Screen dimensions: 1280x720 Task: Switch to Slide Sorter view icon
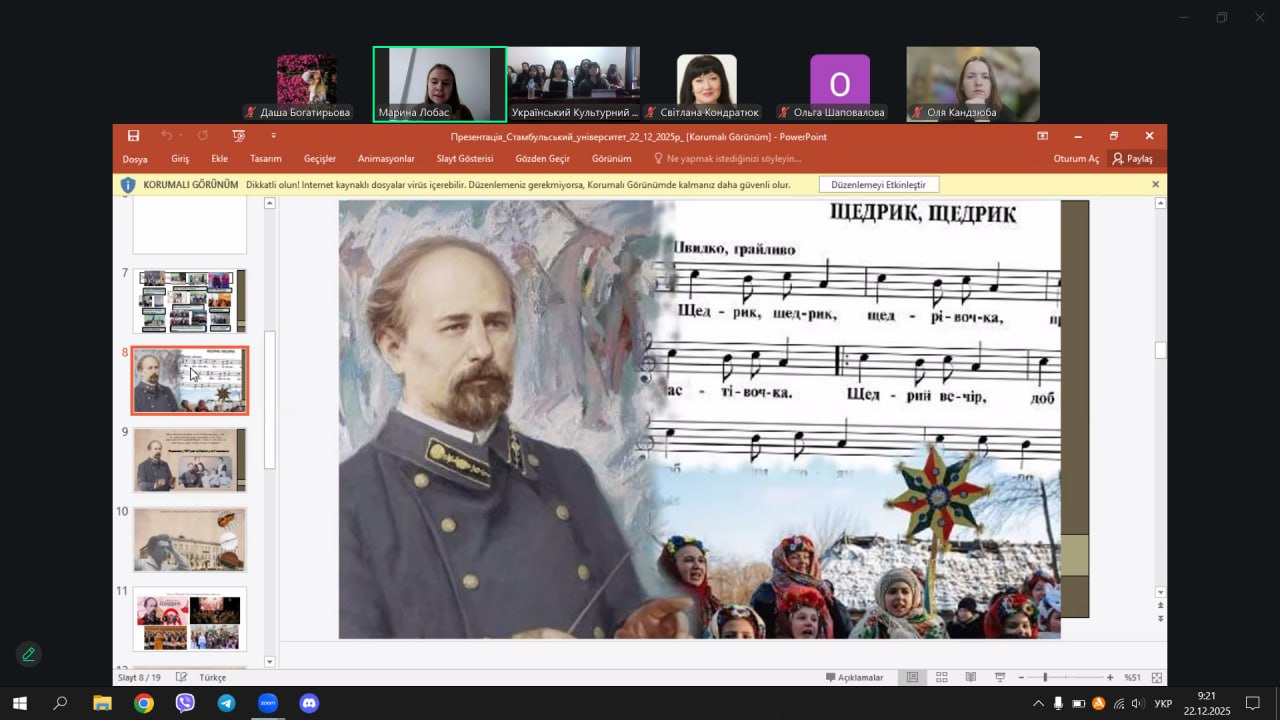pos(941,677)
